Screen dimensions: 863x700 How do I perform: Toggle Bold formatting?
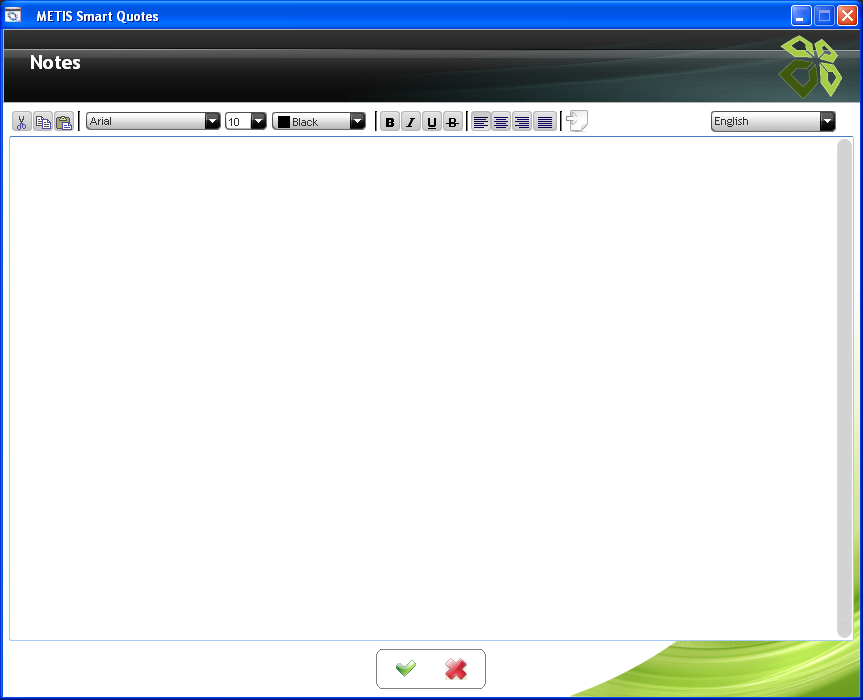[390, 122]
